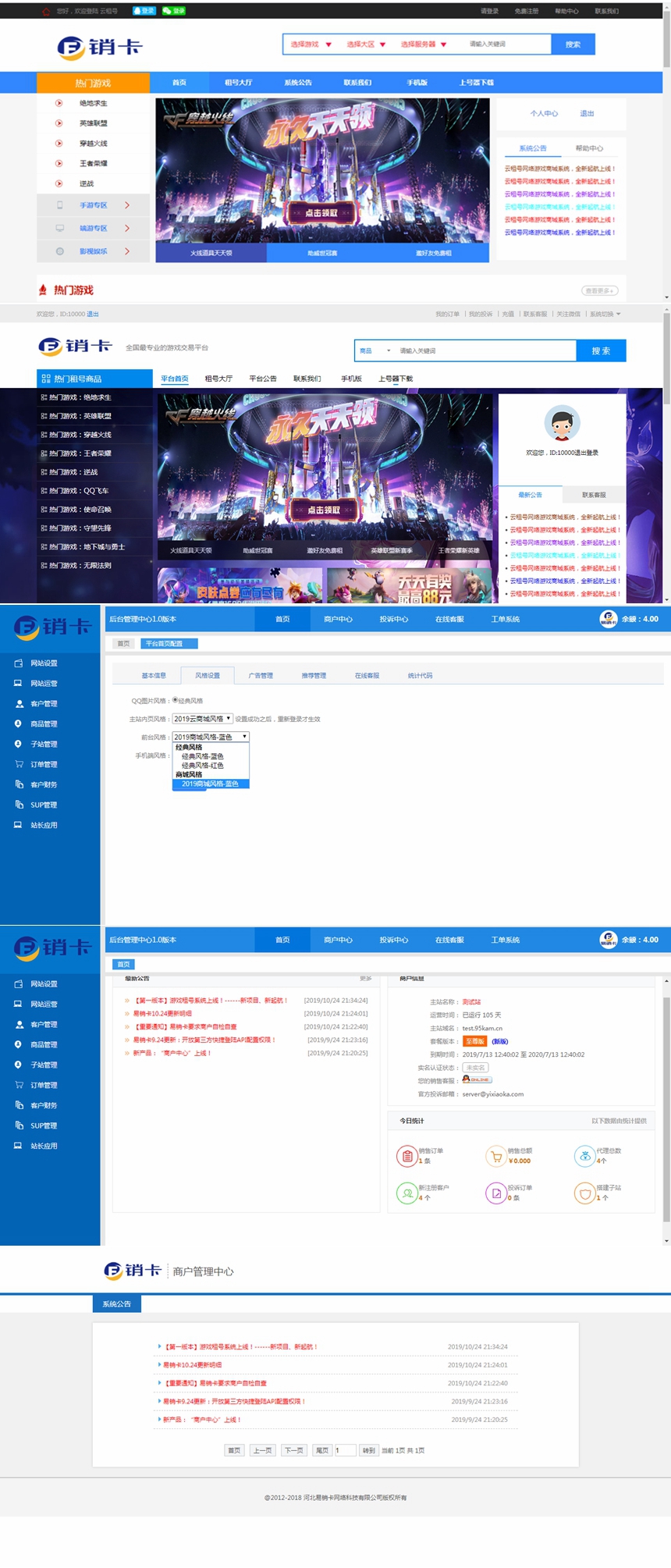Click the 转到 pagination button
The image size is (671, 1568).
point(368,1450)
